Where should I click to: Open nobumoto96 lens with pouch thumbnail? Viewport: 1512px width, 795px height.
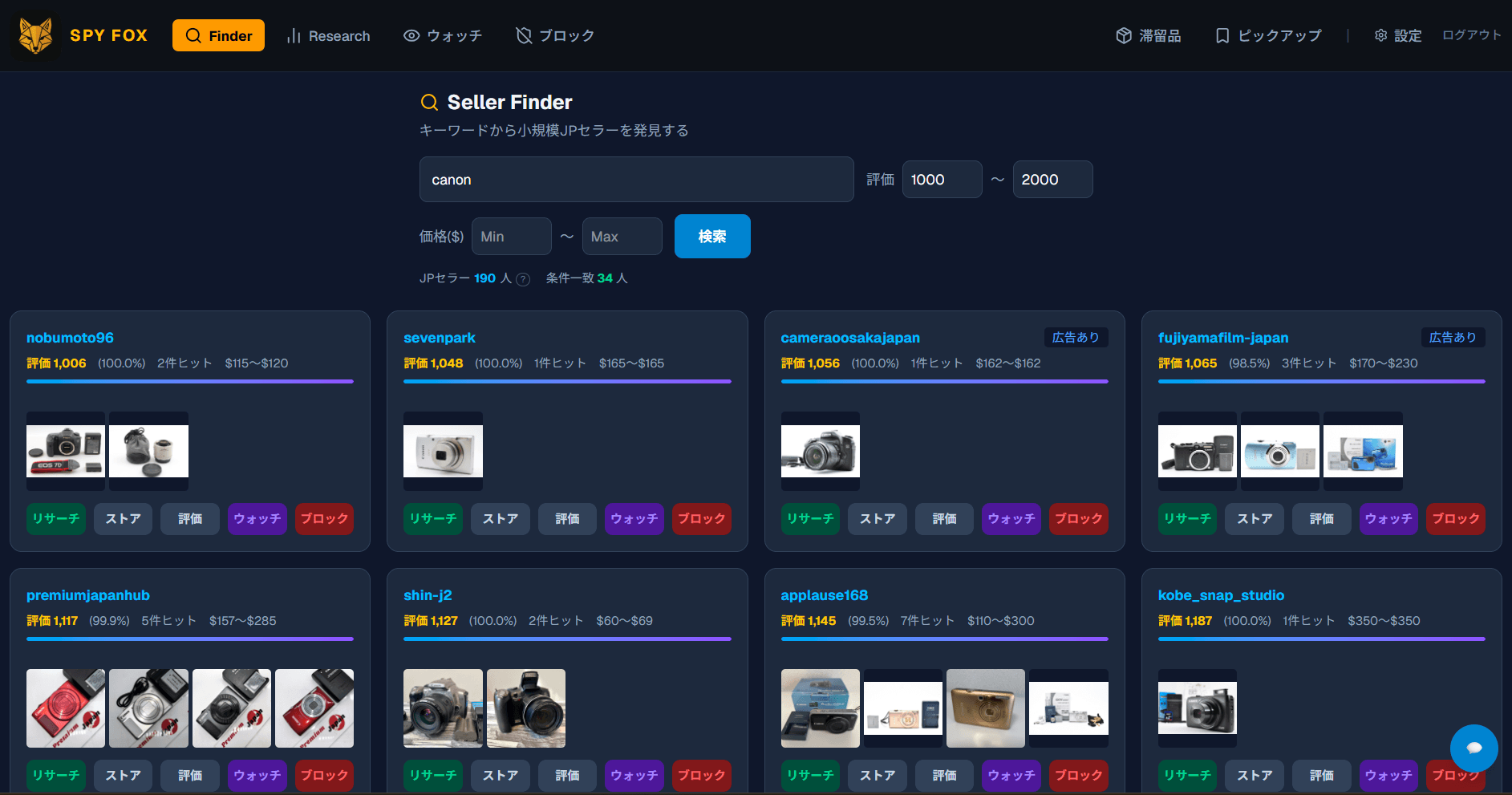coord(149,452)
